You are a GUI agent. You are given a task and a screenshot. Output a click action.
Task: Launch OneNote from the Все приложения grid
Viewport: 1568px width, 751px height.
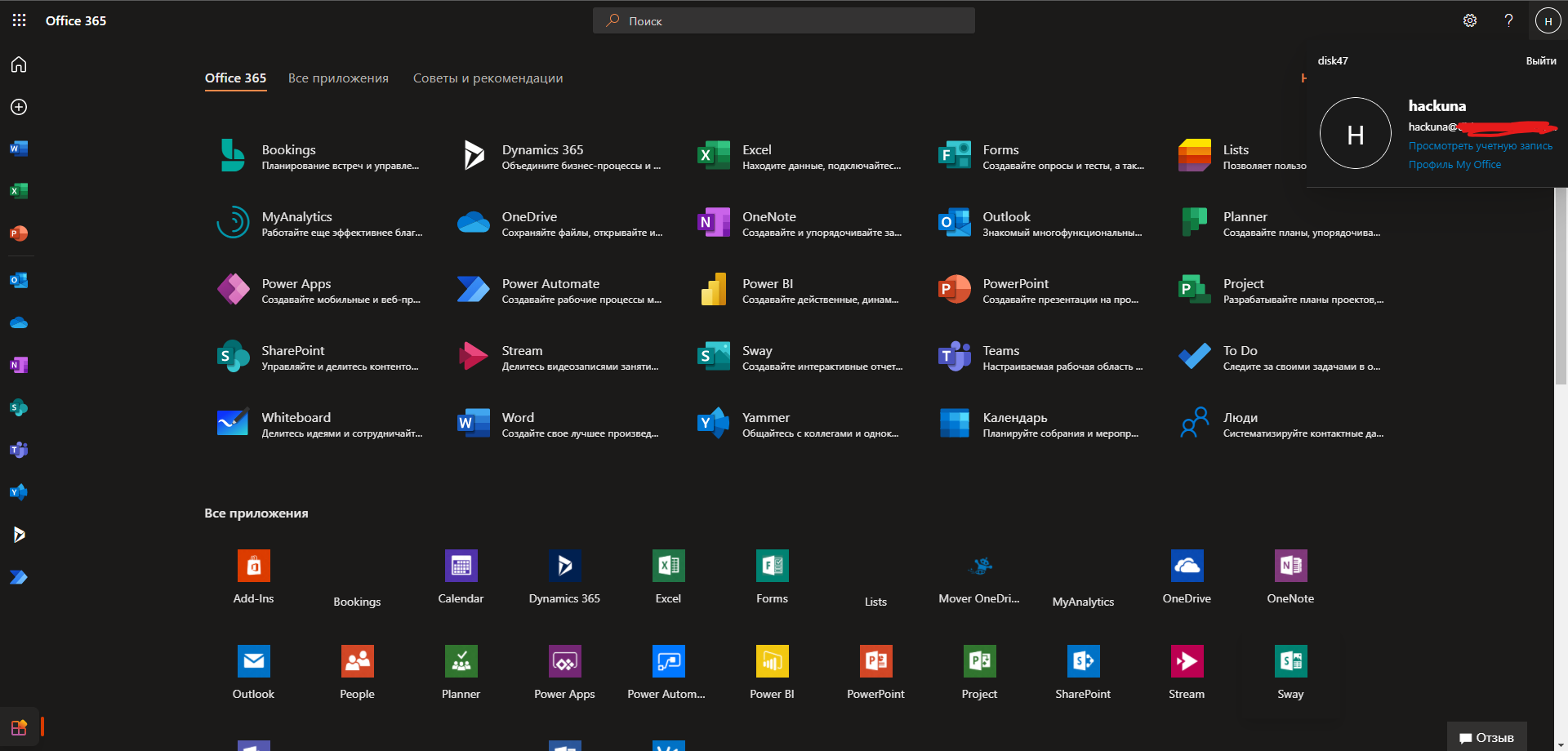(1290, 577)
